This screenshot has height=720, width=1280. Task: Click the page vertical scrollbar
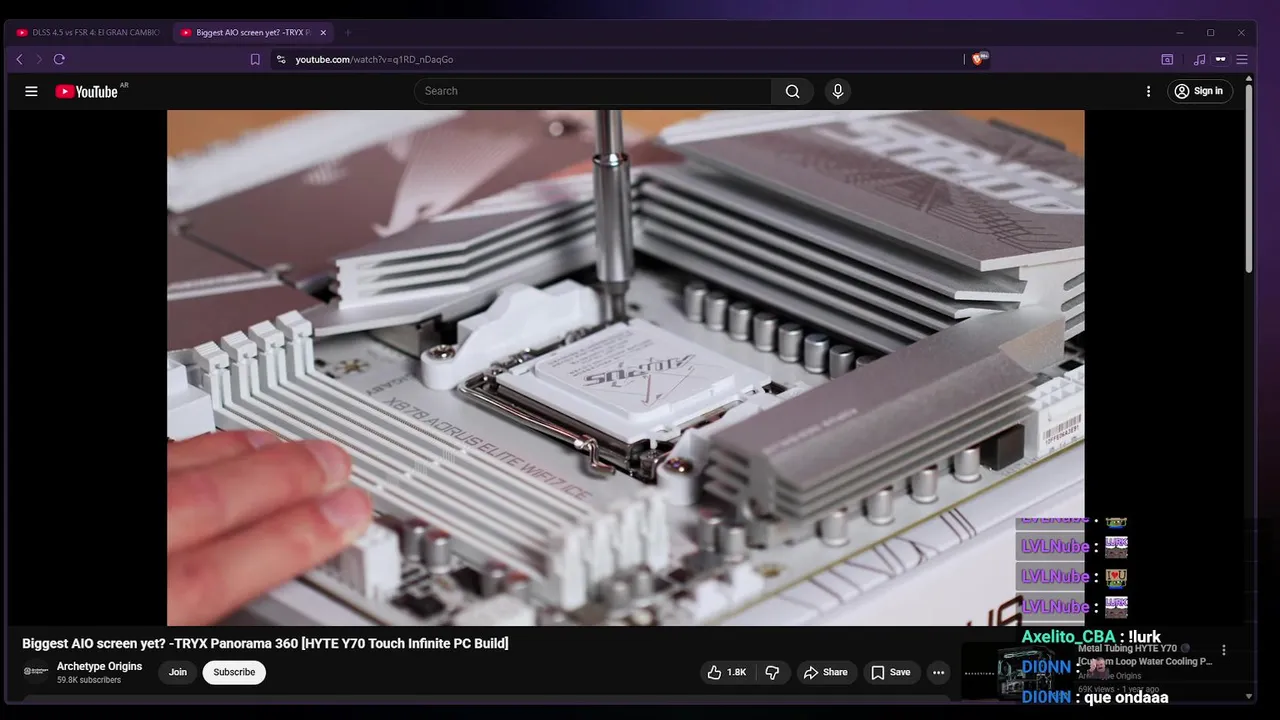coord(1249,180)
